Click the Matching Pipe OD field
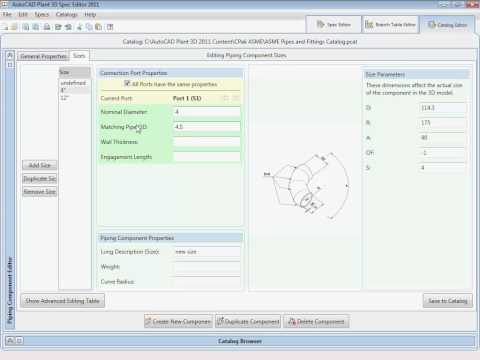Screen dimensions: 480x360 (207, 127)
